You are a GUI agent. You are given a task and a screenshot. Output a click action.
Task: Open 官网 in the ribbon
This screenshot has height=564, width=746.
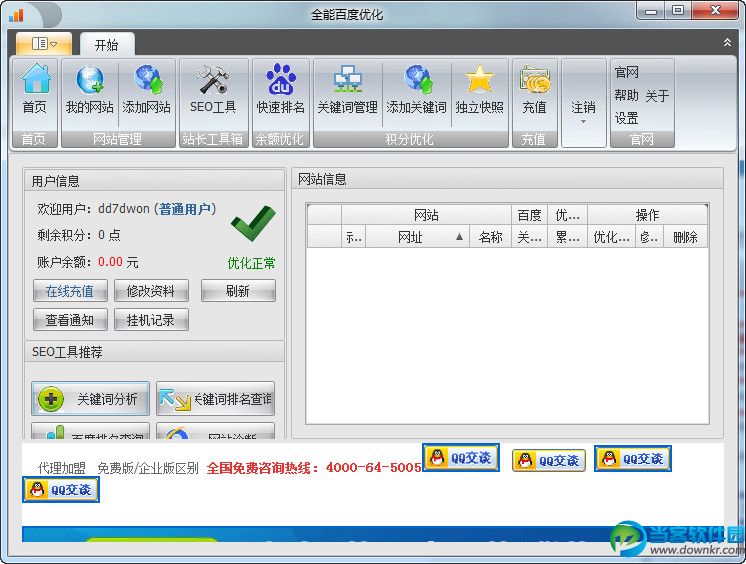coord(626,72)
